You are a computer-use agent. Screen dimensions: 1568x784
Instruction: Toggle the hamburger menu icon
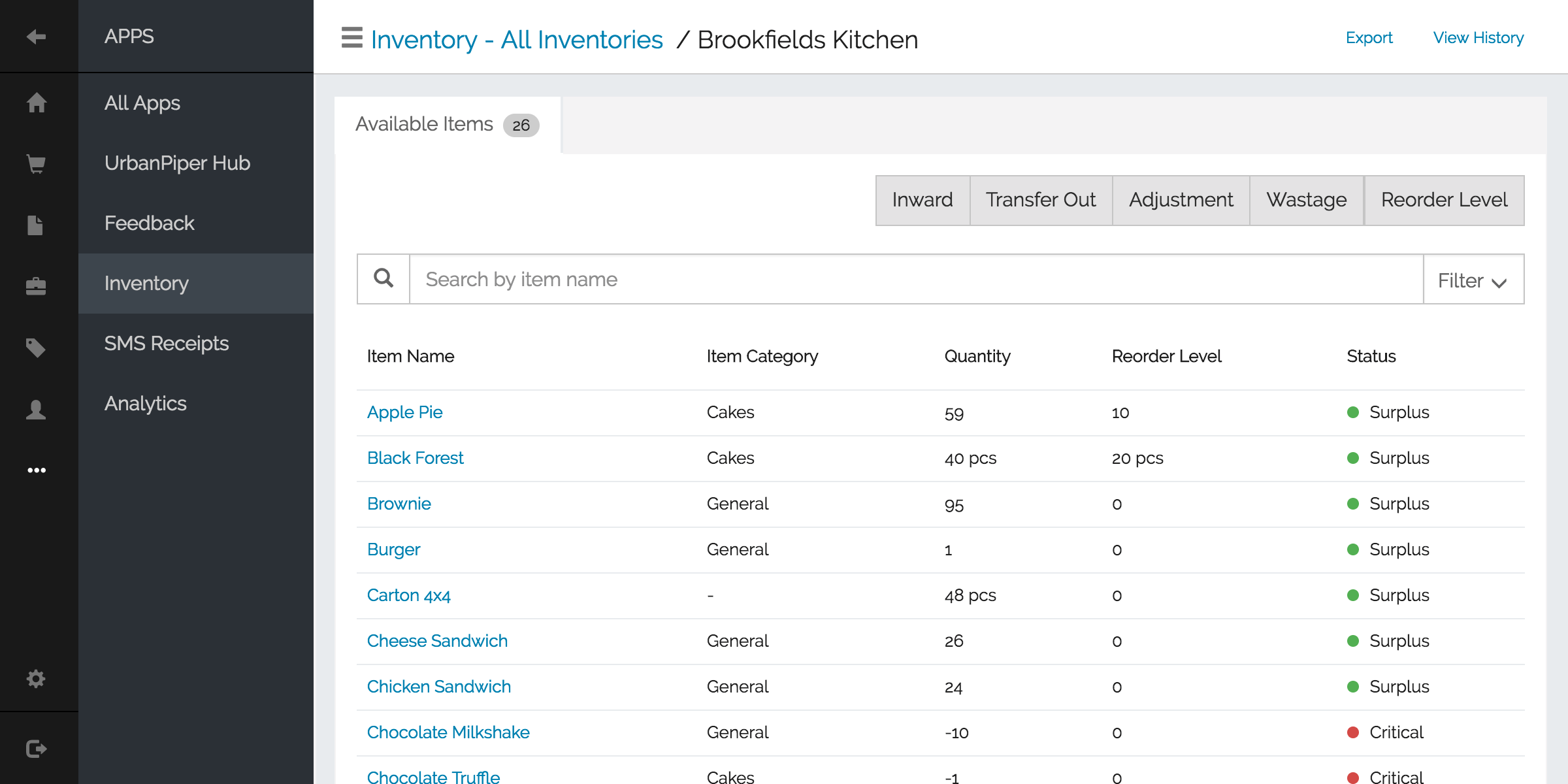coord(352,38)
